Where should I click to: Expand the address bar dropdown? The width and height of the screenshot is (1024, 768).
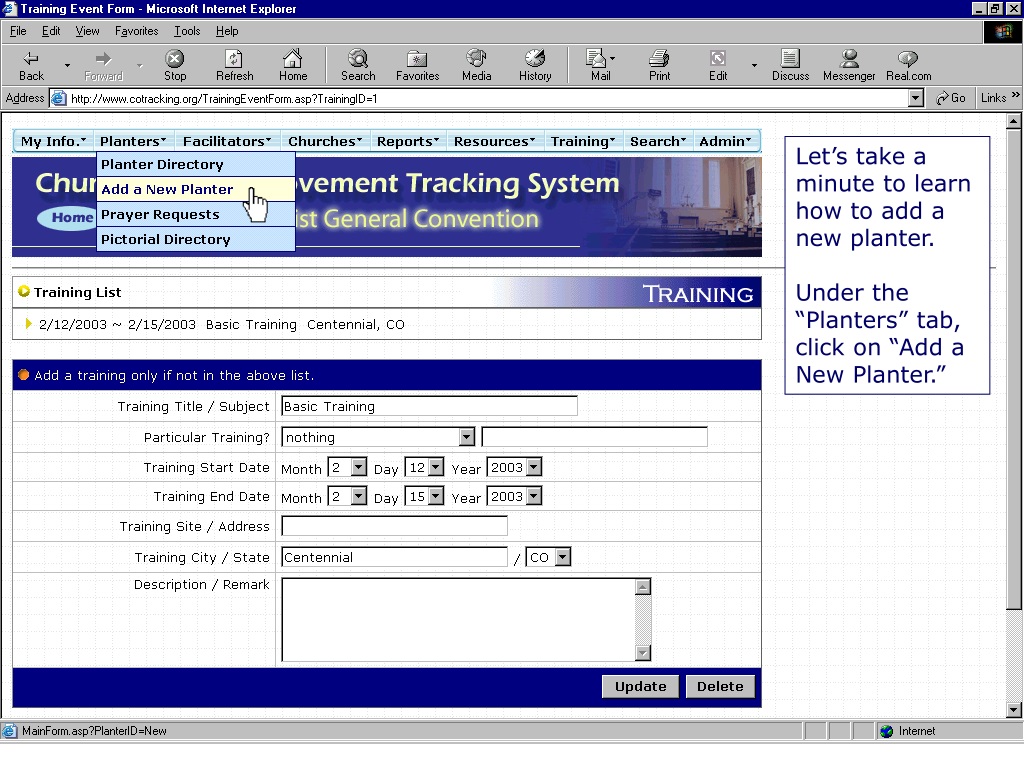[916, 99]
